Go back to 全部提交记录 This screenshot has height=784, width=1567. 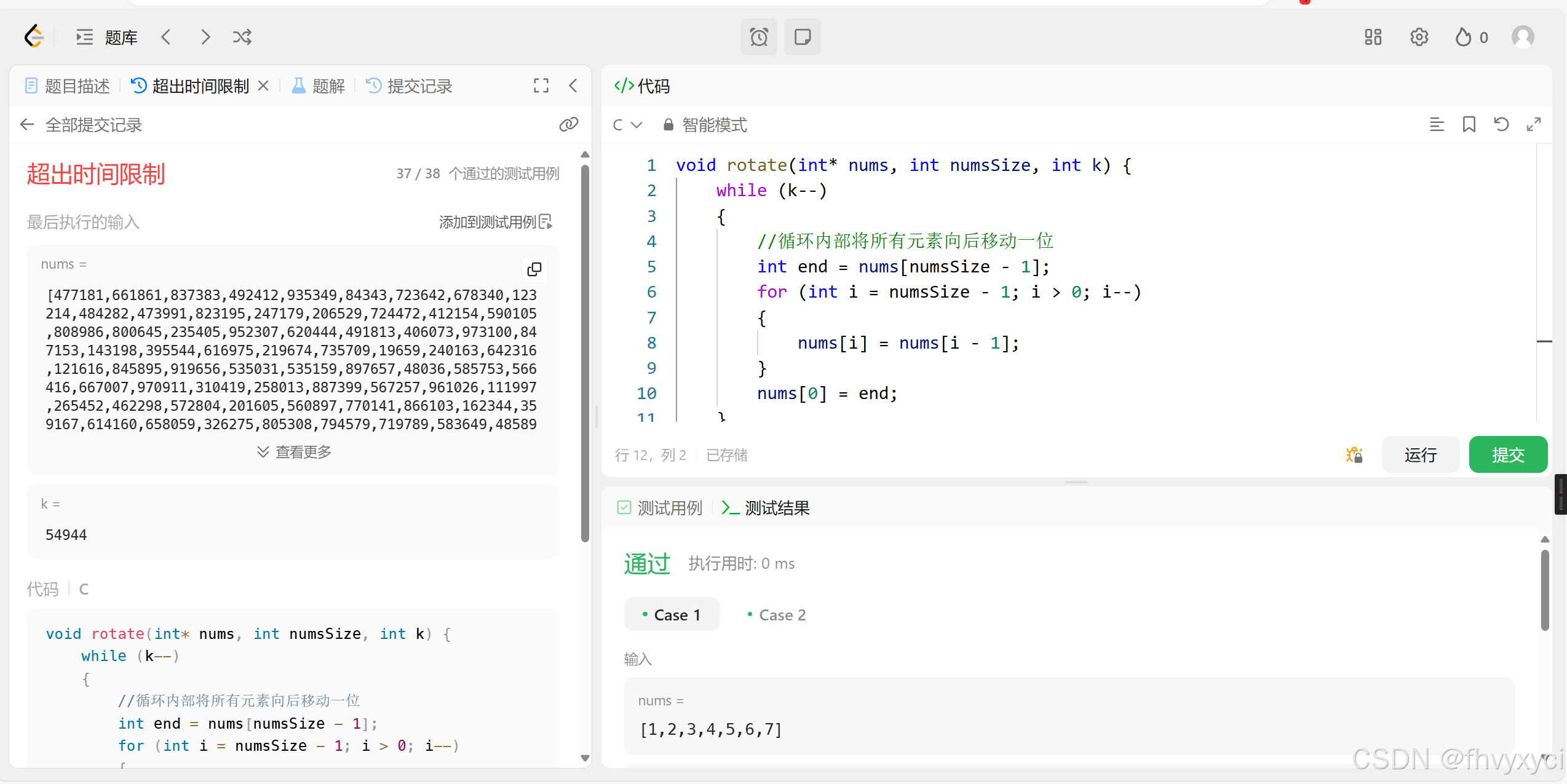click(x=81, y=125)
